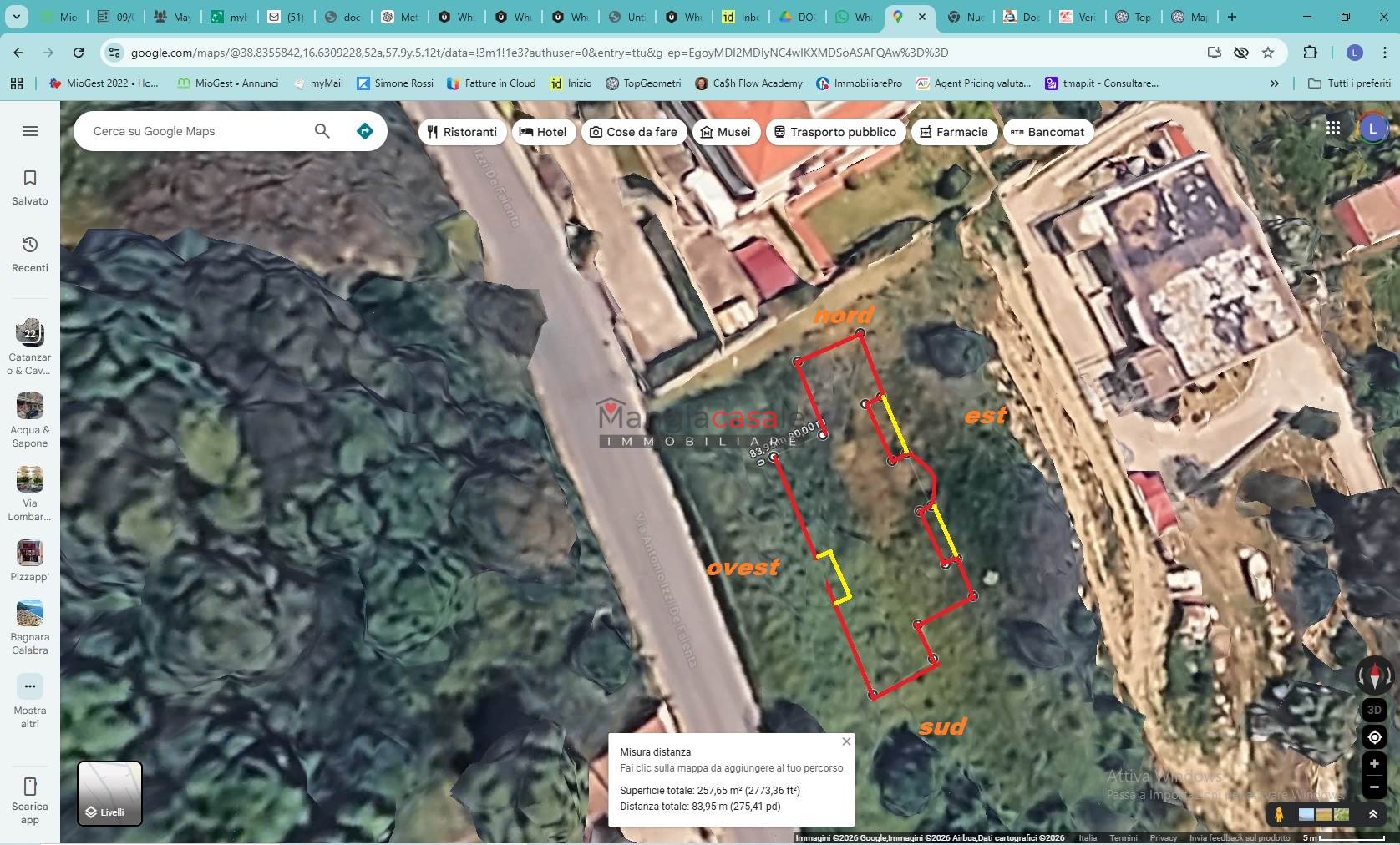Open Recenti history in sidebar
This screenshot has height=845, width=1400.
[30, 254]
